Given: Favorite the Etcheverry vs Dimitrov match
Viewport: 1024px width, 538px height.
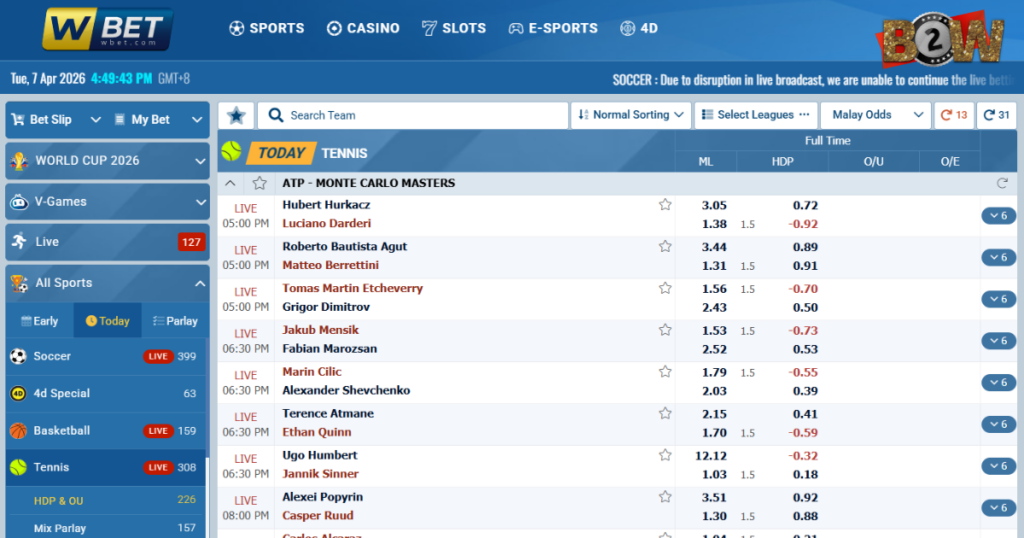Looking at the screenshot, I should (665, 289).
